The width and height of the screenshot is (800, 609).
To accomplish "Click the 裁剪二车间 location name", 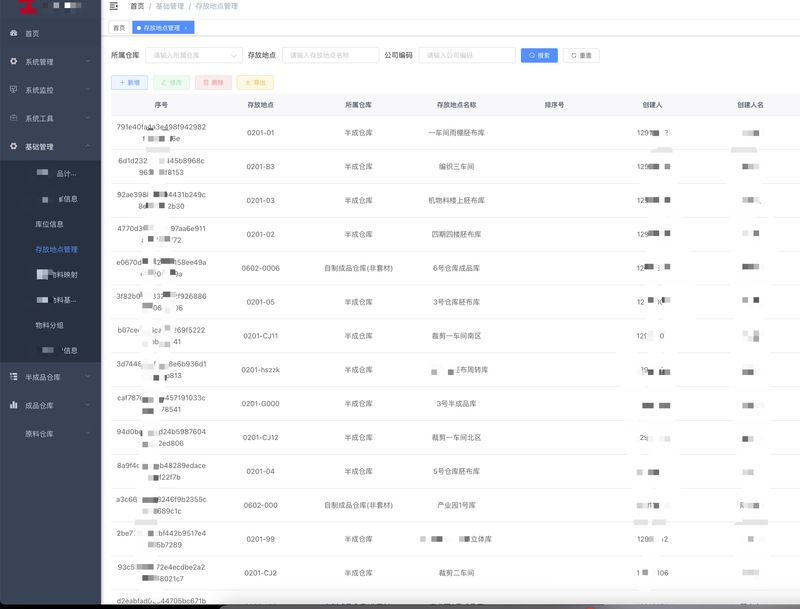I will [x=457, y=573].
